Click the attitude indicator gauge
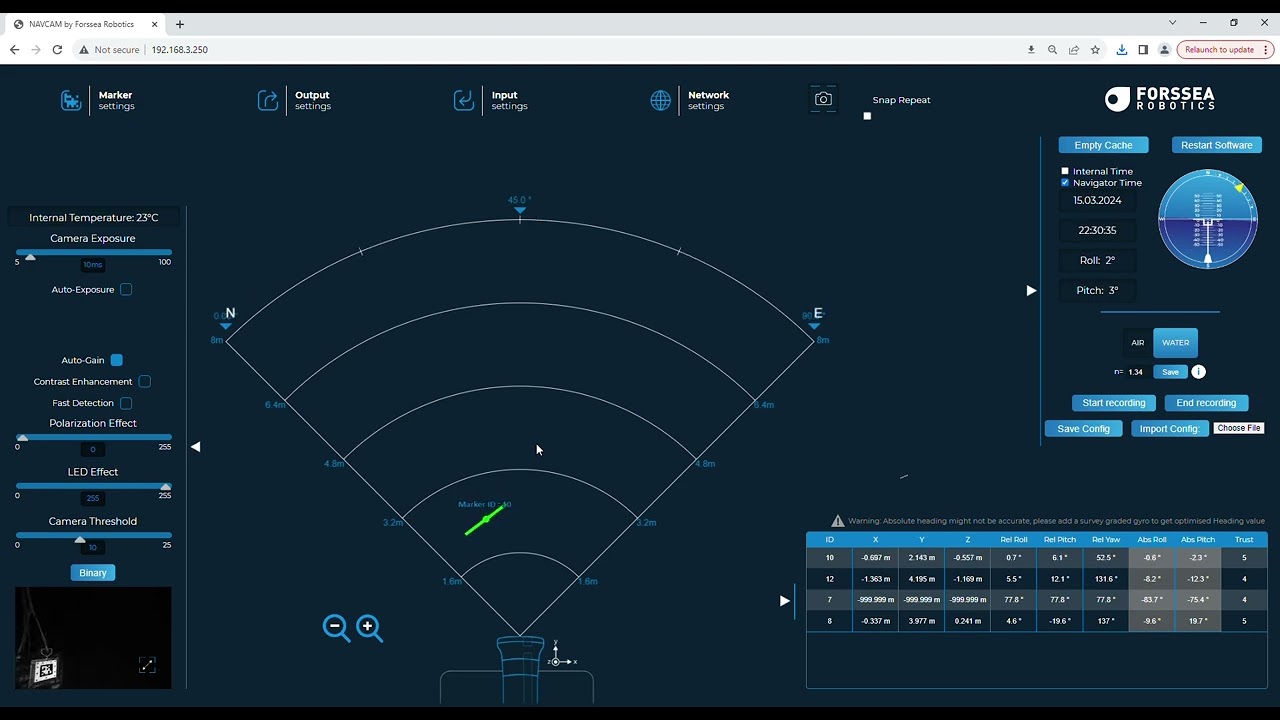 [x=1208, y=220]
